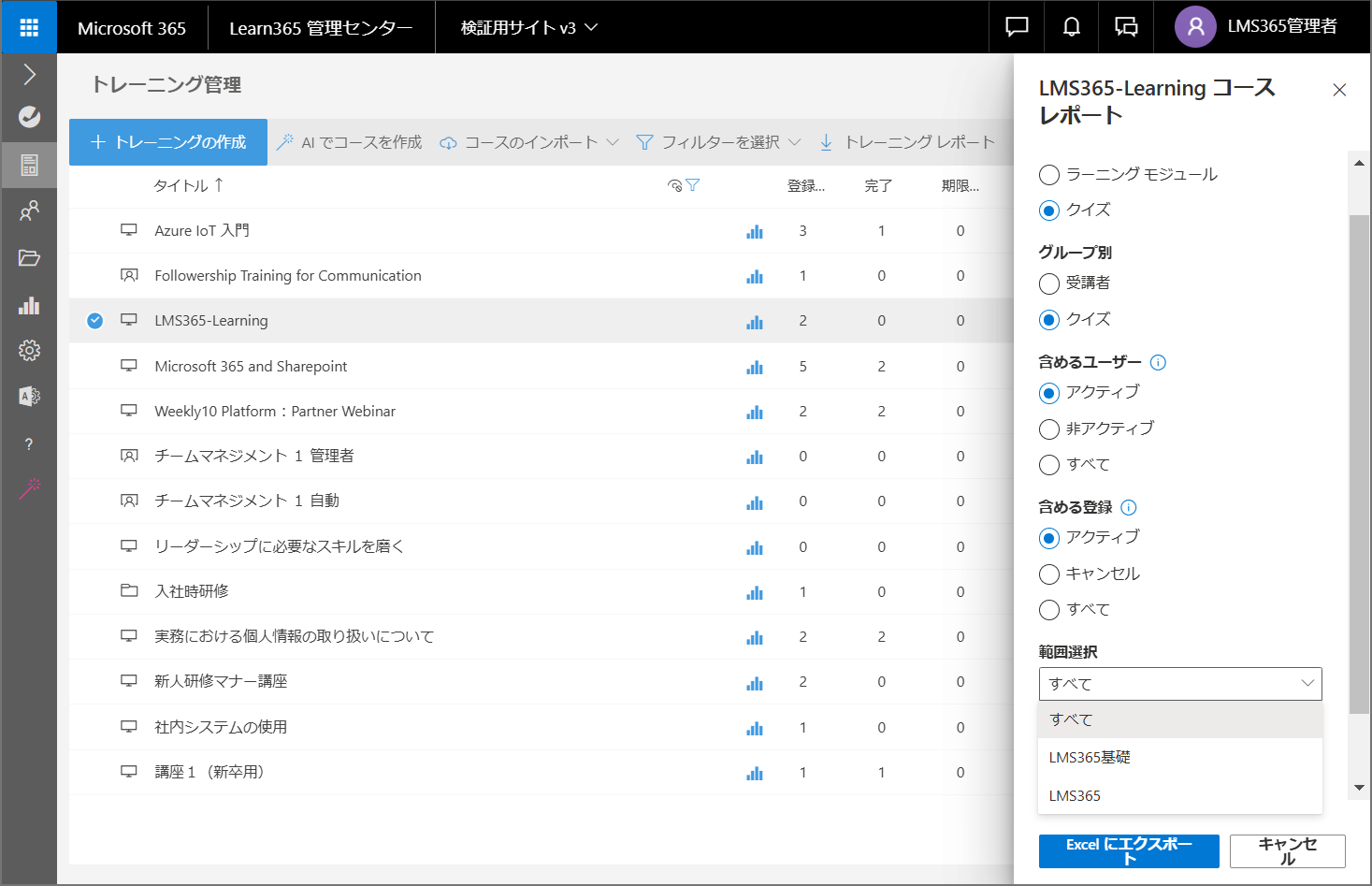The width and height of the screenshot is (1372, 886).
Task: Click the panel scrollbar up arrow
Action: click(x=1360, y=163)
